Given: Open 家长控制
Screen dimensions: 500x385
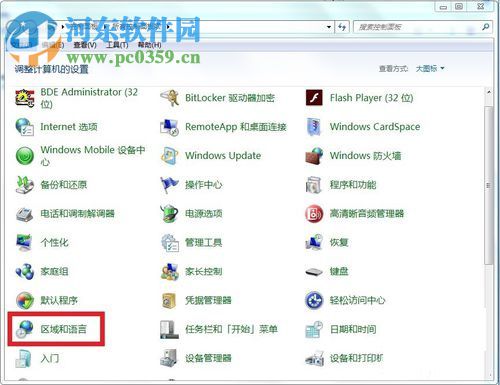Looking at the screenshot, I should pos(191,271).
